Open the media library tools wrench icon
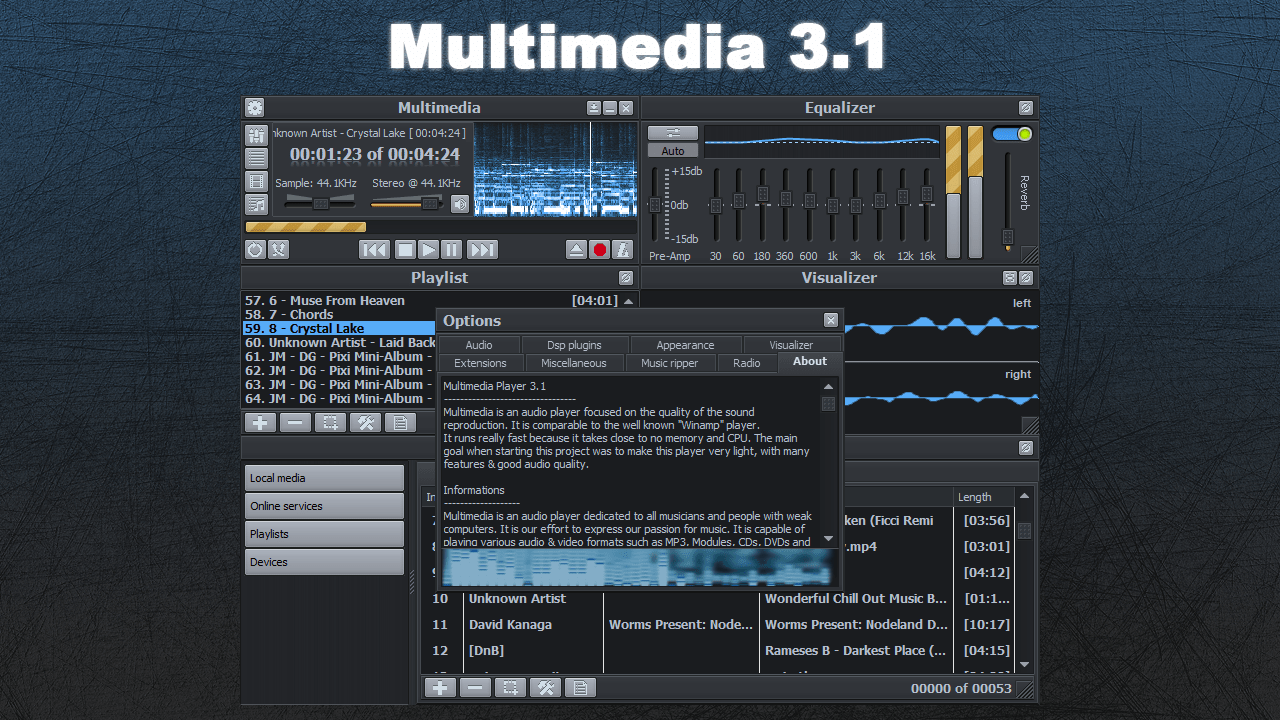Screen dimensions: 1280x720 coord(545,688)
